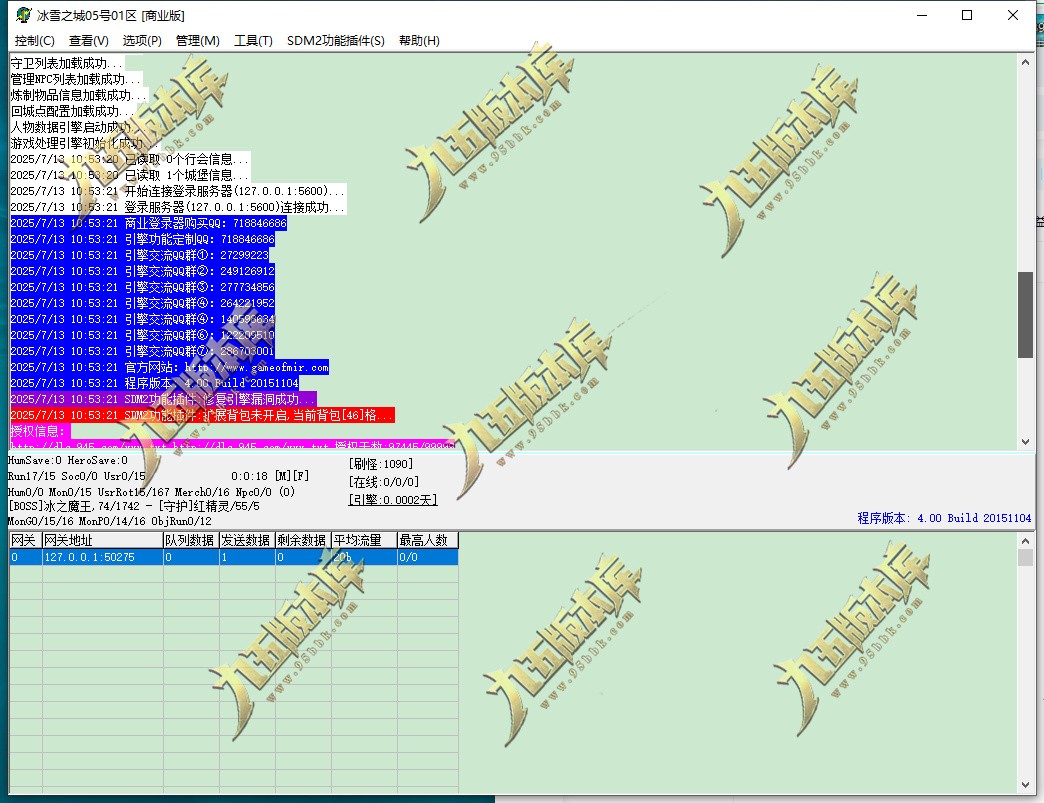Click the [刷怪:1090] status text
This screenshot has width=1044, height=803.
[x=381, y=464]
